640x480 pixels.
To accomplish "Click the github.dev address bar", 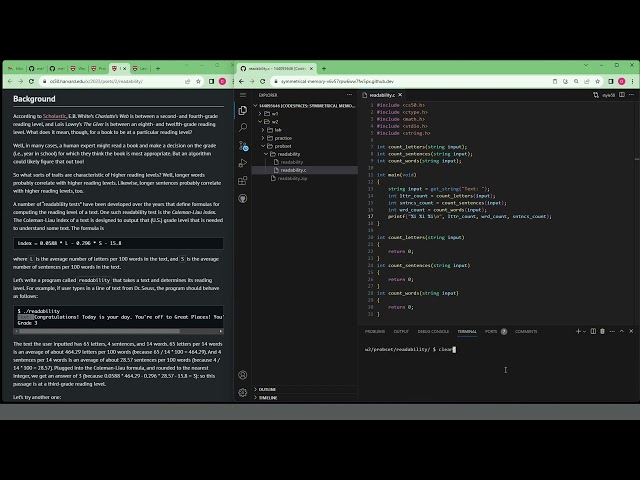I will click(x=410, y=81).
